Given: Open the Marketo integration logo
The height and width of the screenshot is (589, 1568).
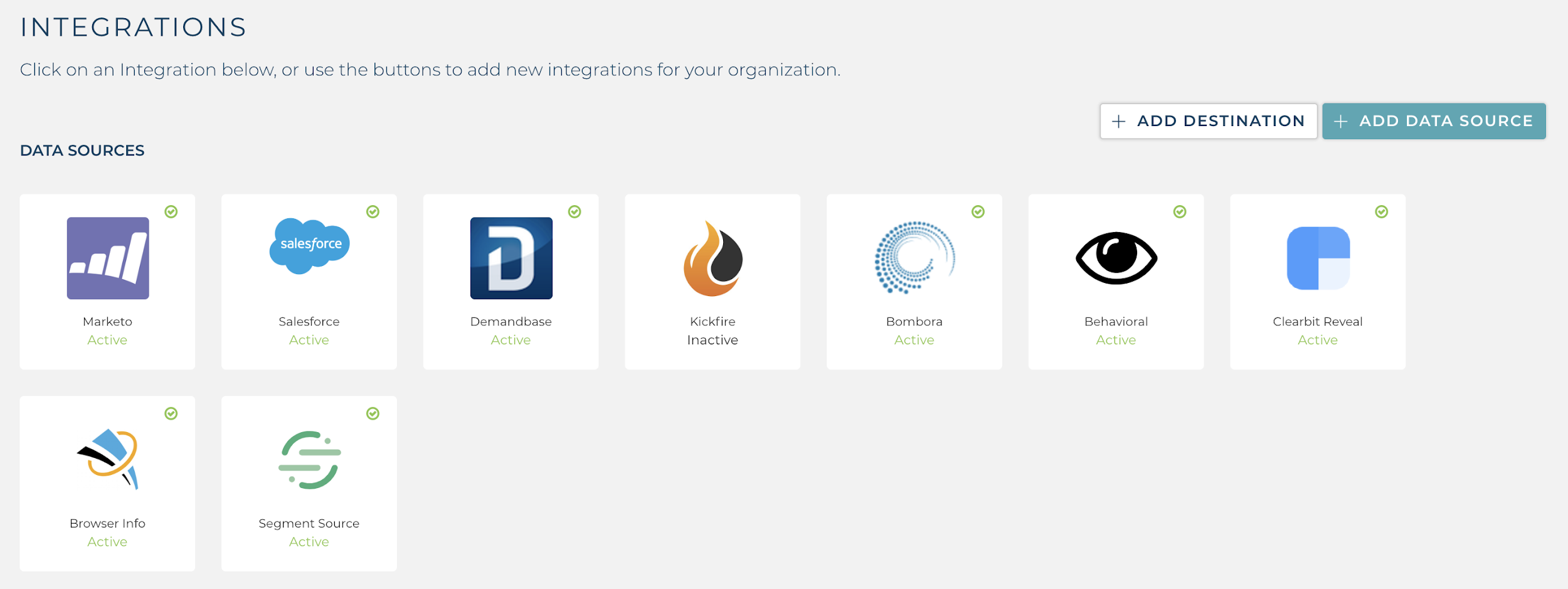Looking at the screenshot, I should (108, 258).
